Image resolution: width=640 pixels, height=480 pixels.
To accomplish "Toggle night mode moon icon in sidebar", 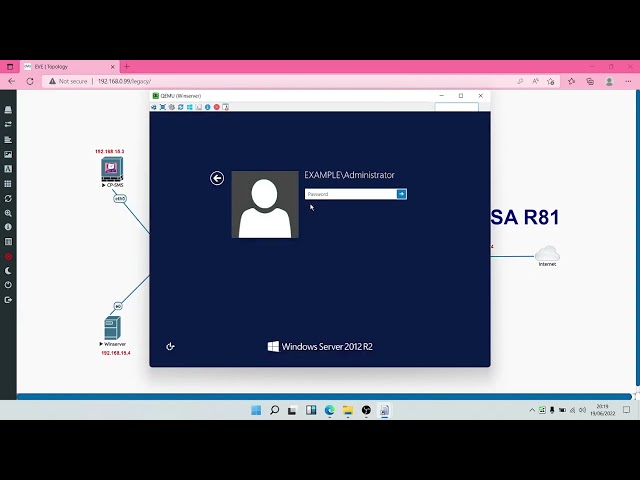I will click(8, 271).
